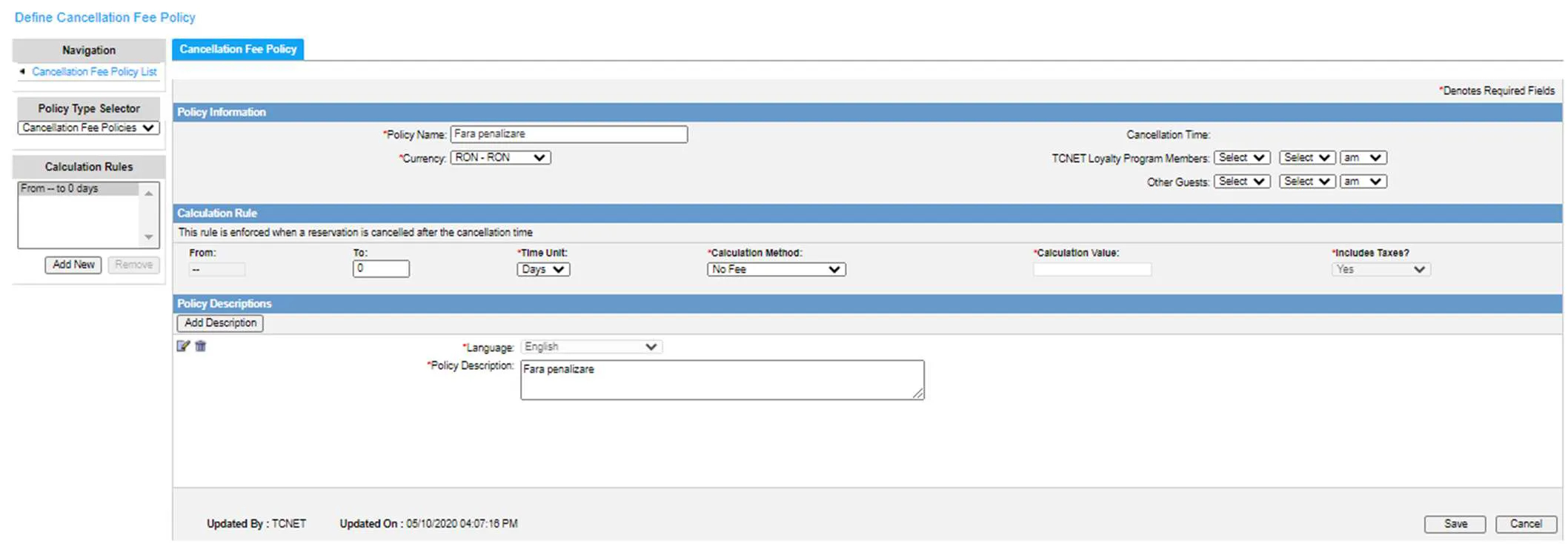Image resolution: width=1568 pixels, height=544 pixels.
Task: Open the Includes Taxes dropdown
Action: [1381, 269]
